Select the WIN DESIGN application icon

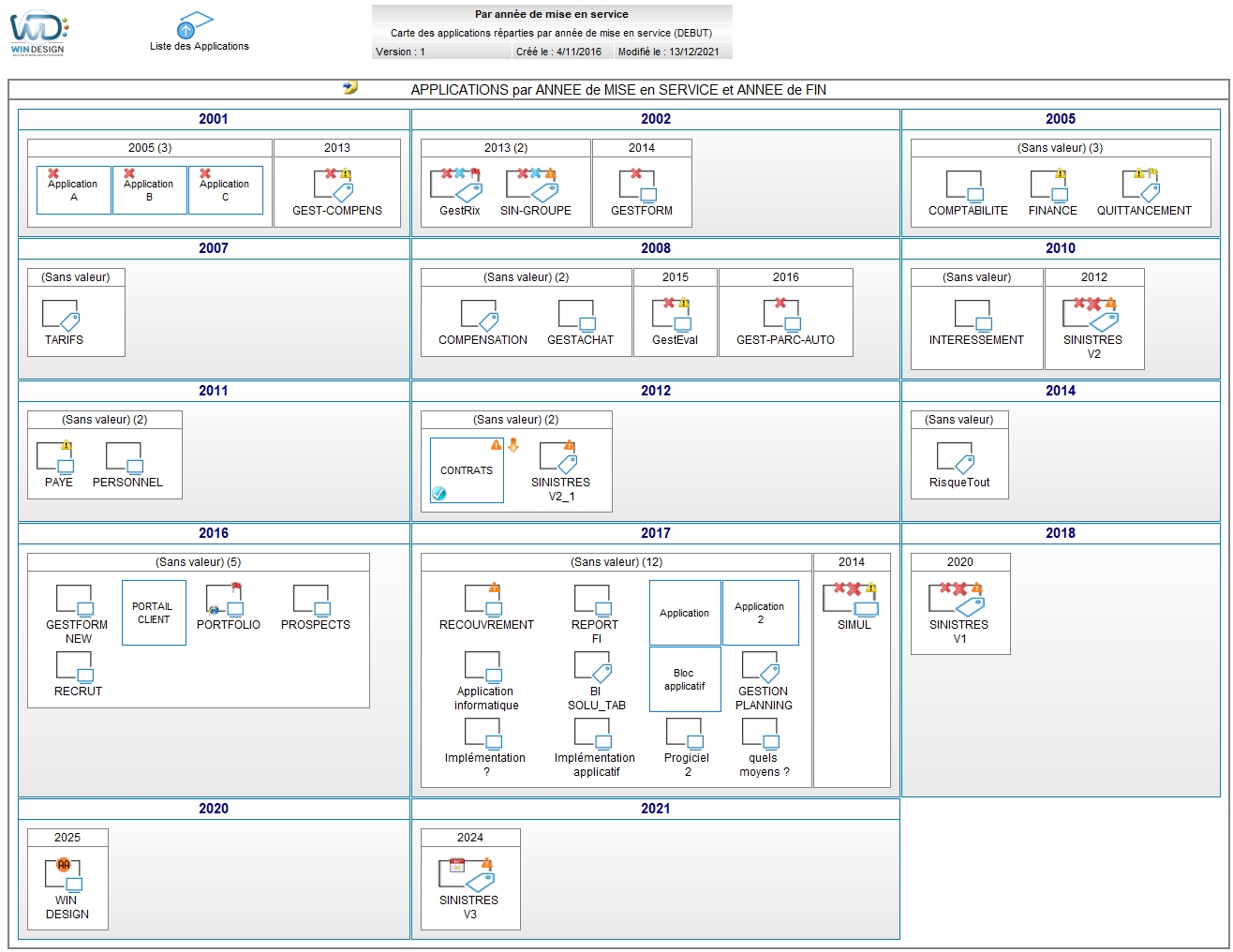coord(65,875)
